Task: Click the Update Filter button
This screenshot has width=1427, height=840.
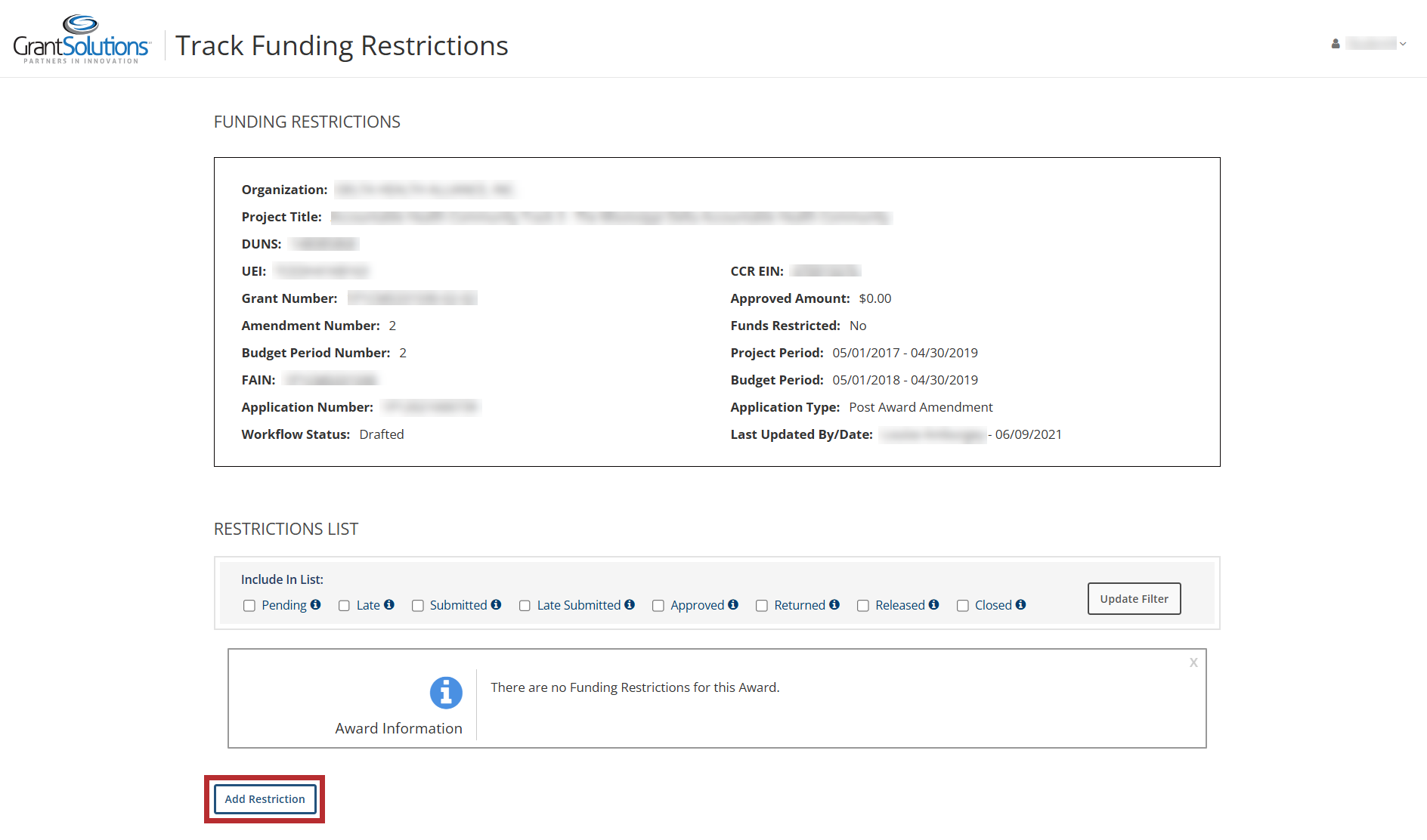Action: (x=1134, y=599)
